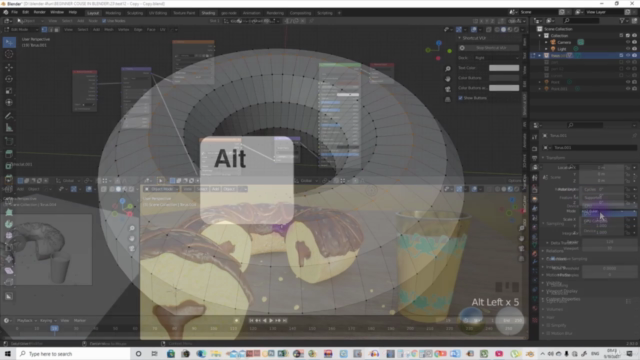Expand the Light item in outliner

[547, 49]
